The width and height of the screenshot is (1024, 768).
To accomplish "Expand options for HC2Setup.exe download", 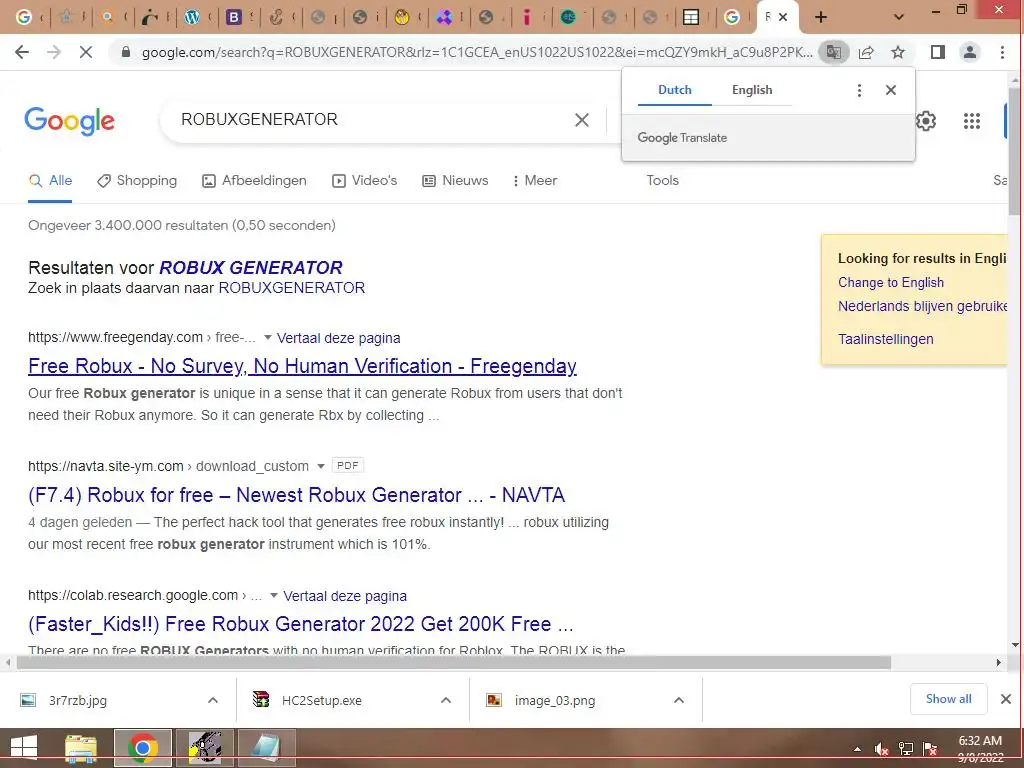I will [x=446, y=700].
